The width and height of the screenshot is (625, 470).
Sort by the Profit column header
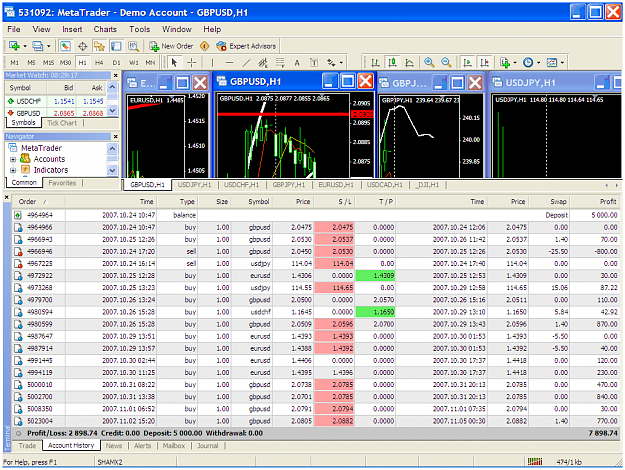click(595, 202)
